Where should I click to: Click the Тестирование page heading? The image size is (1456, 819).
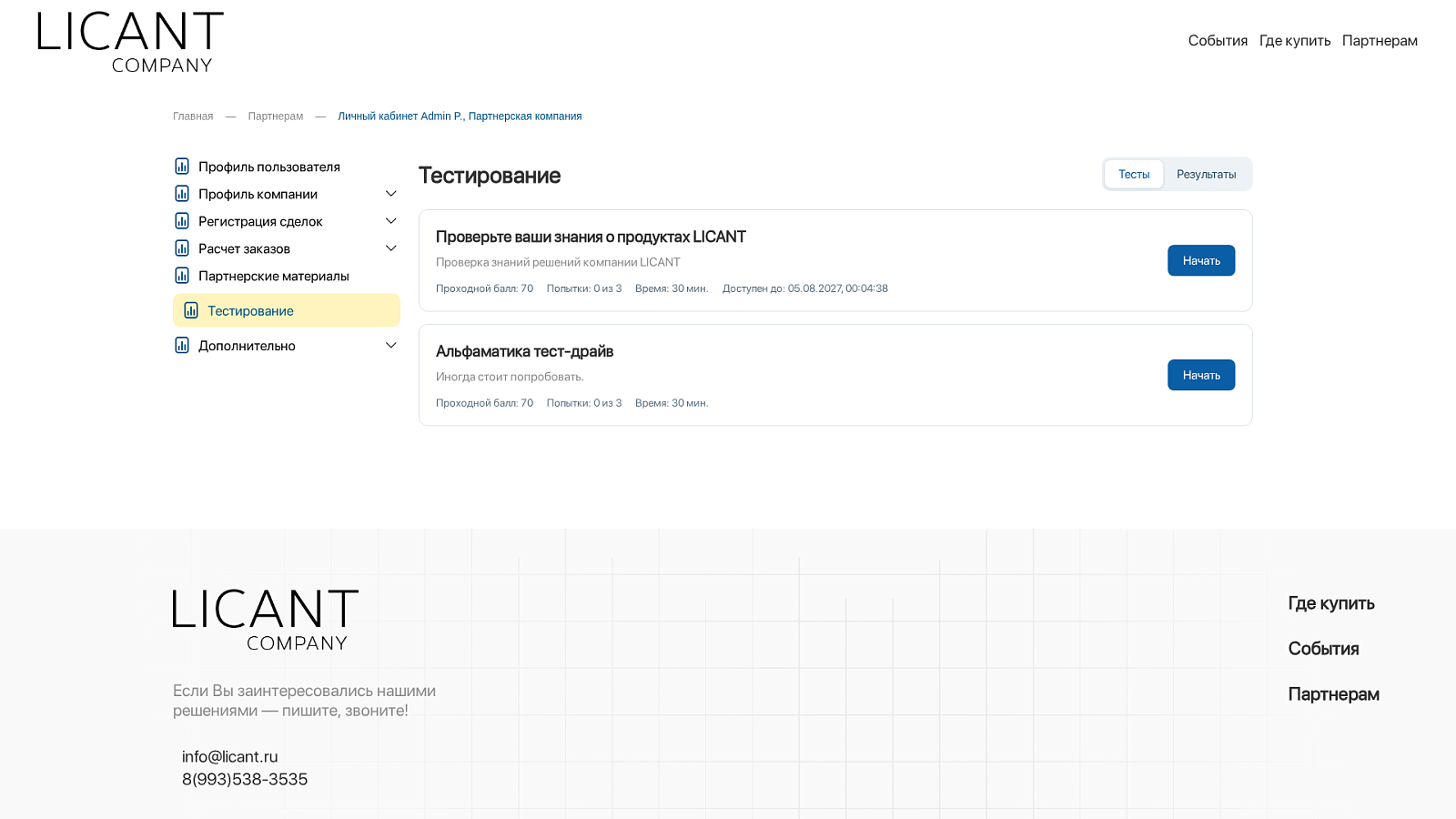[490, 176]
